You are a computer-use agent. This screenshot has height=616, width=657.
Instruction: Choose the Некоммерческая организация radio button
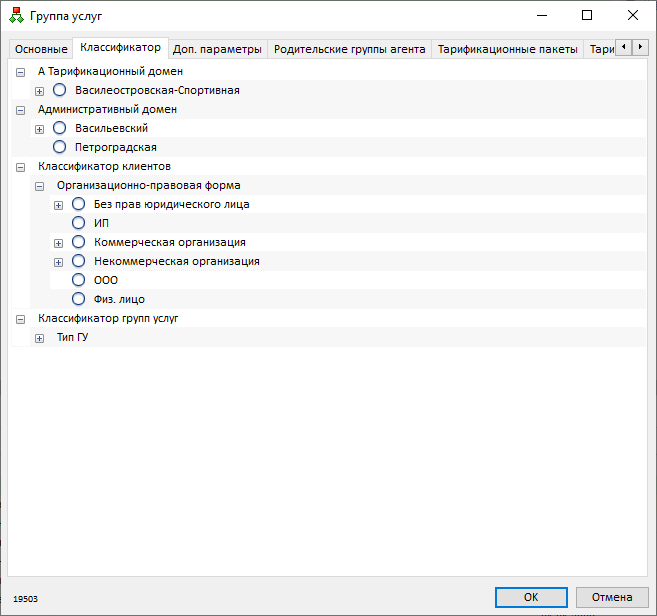(78, 261)
